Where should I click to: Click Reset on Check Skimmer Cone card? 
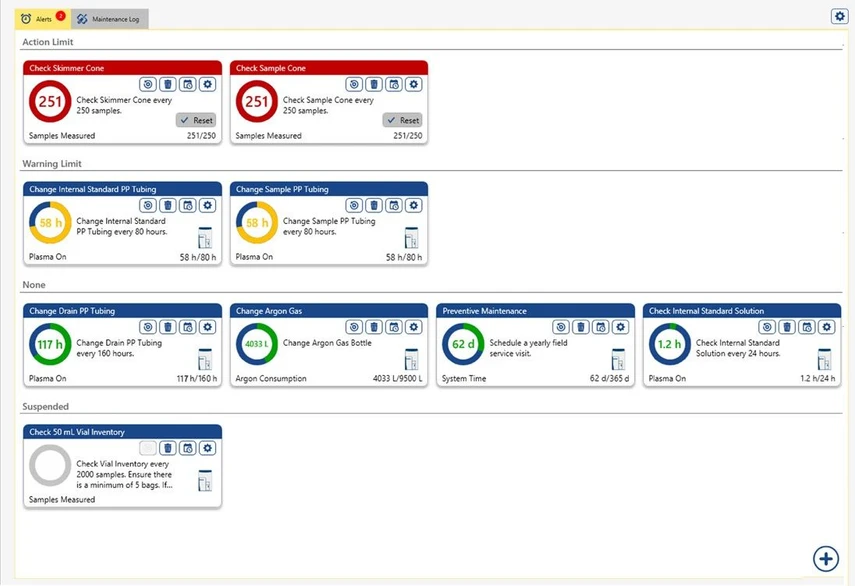tap(195, 120)
